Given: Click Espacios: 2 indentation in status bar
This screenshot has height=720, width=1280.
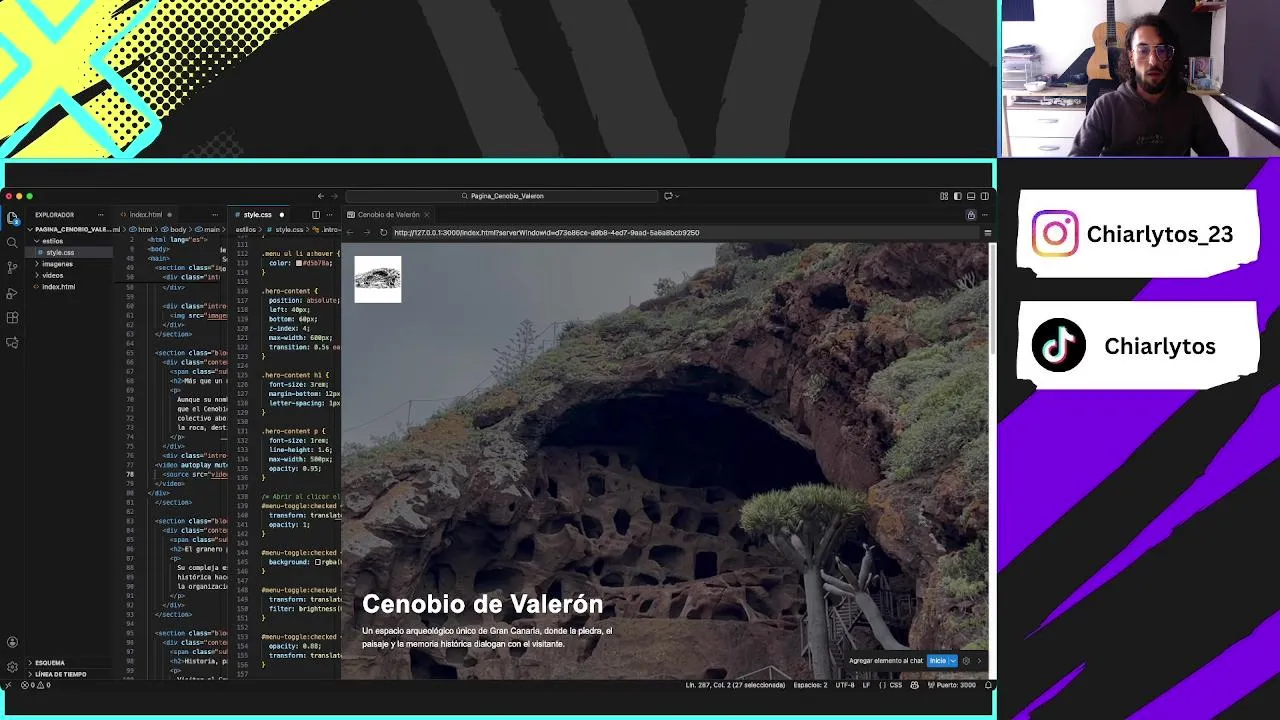Looking at the screenshot, I should point(810,685).
